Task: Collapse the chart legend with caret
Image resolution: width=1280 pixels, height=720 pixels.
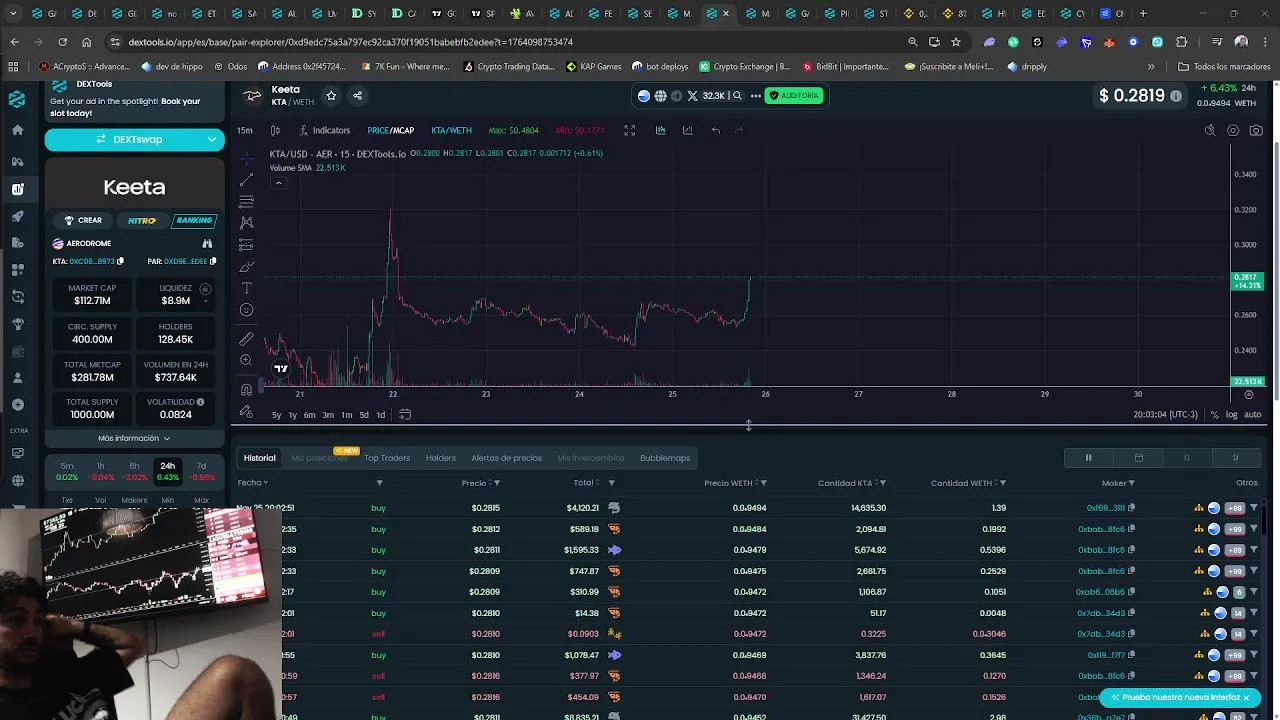Action: coord(278,182)
